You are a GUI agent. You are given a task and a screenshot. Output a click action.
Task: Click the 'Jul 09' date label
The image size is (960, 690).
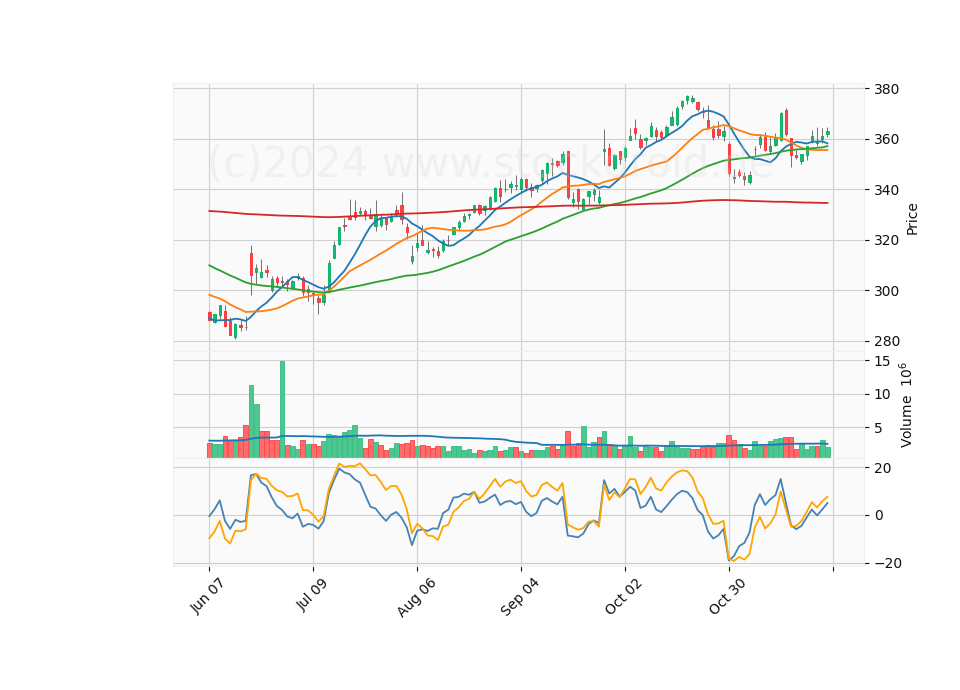(312, 595)
